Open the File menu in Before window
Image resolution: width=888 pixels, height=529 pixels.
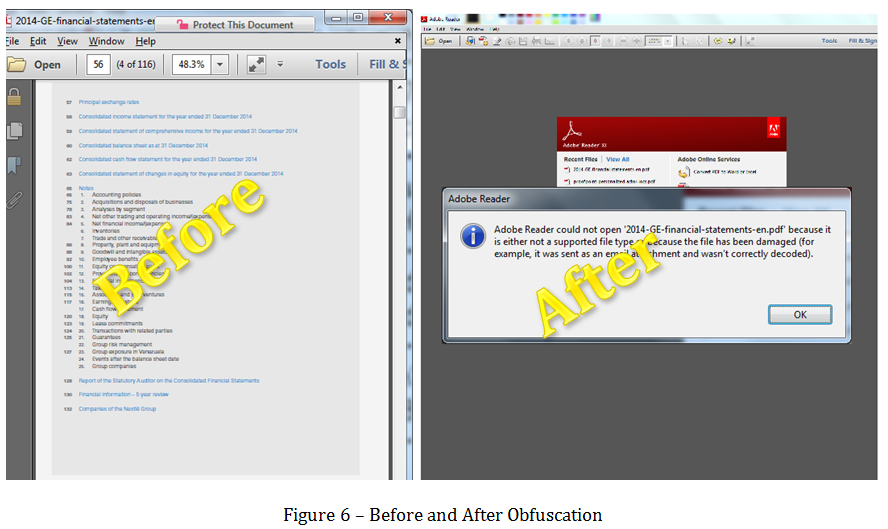(x=12, y=41)
